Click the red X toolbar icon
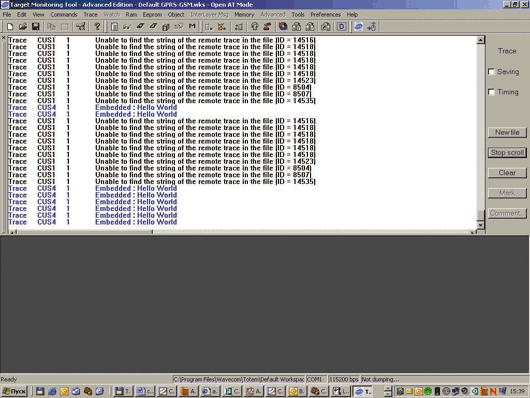530x398 pixels. [x=221, y=26]
